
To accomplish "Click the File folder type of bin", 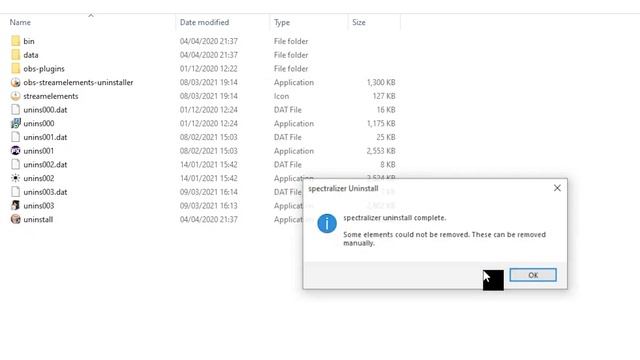I will pyautogui.click(x=291, y=41).
